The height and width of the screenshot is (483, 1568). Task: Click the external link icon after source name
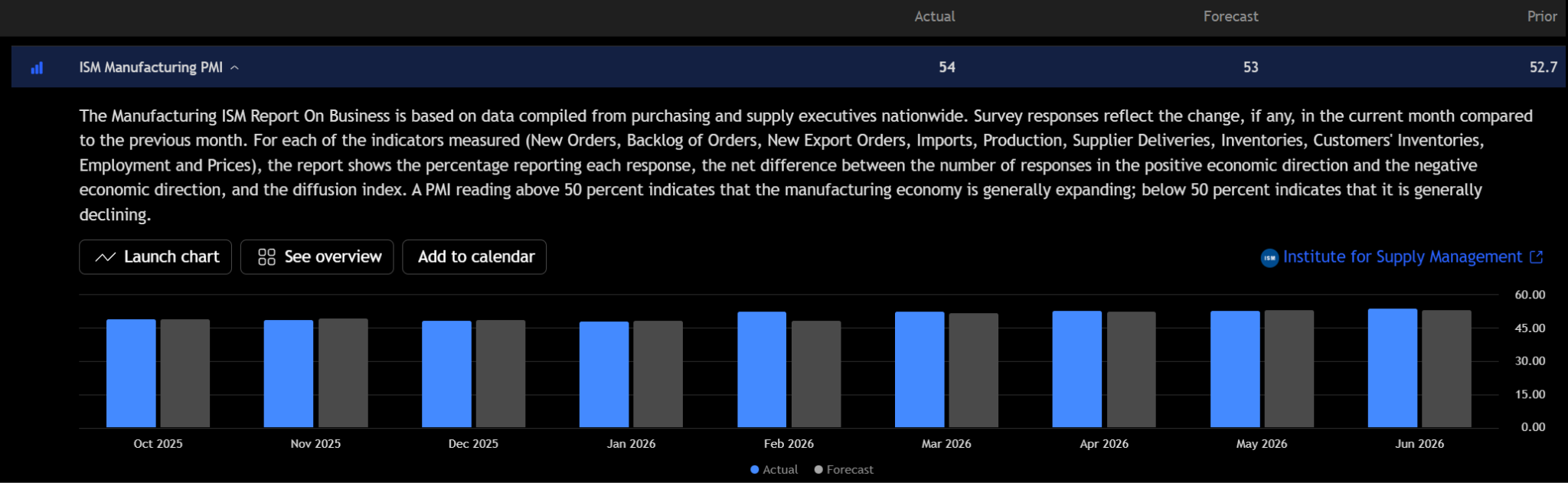click(x=1536, y=257)
